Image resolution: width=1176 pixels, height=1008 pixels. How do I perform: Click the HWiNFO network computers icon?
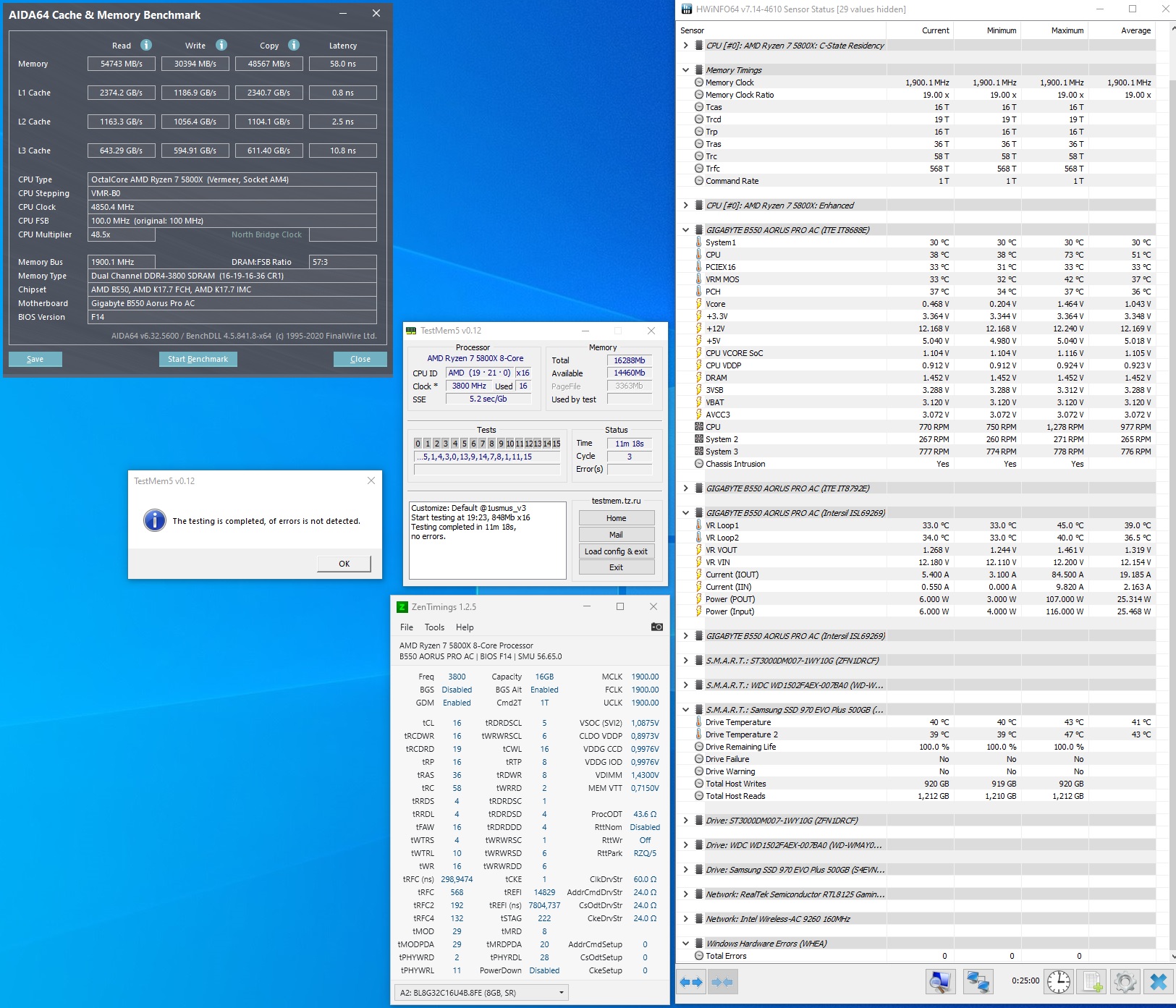click(978, 982)
